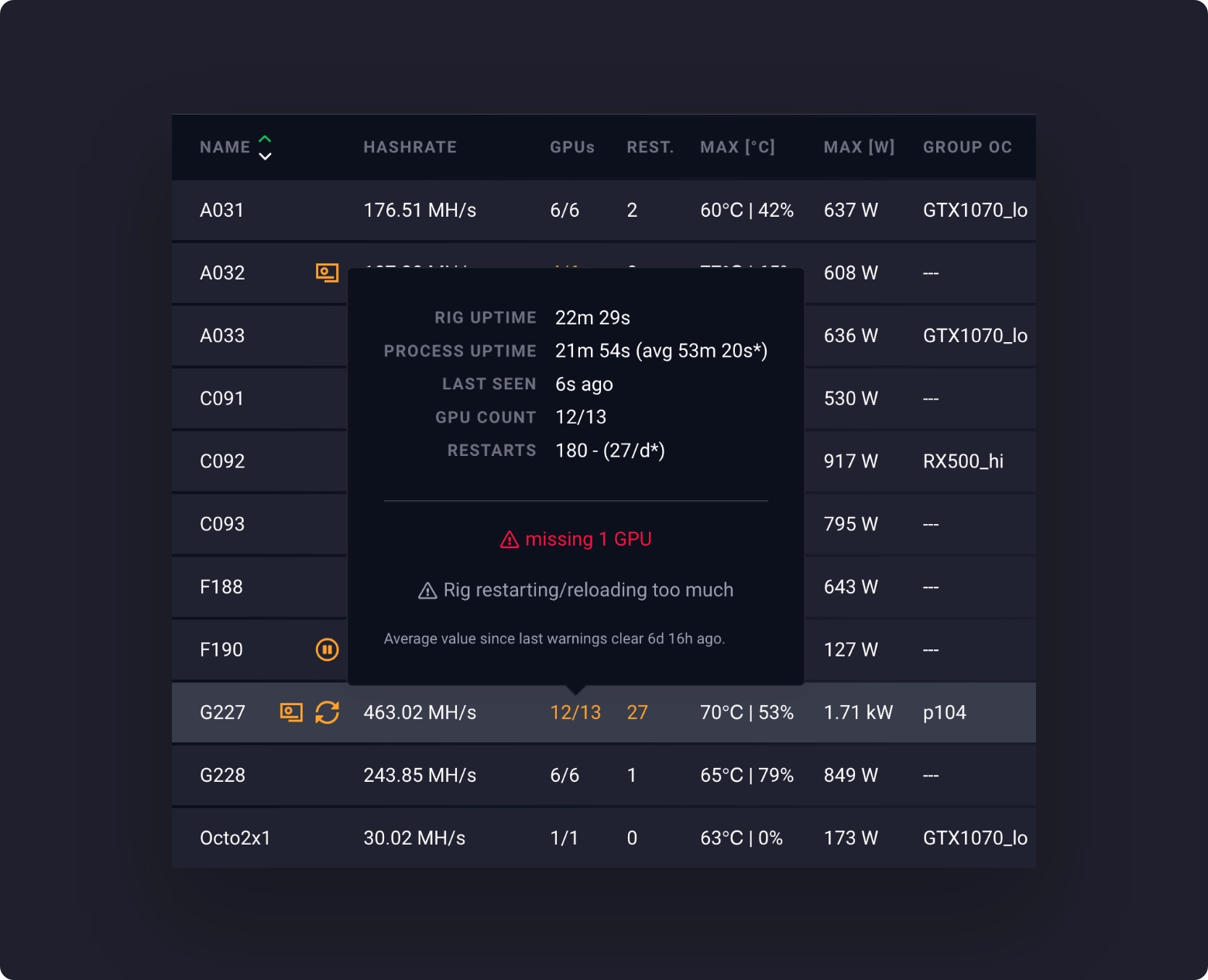
Task: Click the MAX [°C] column header
Action: click(737, 147)
